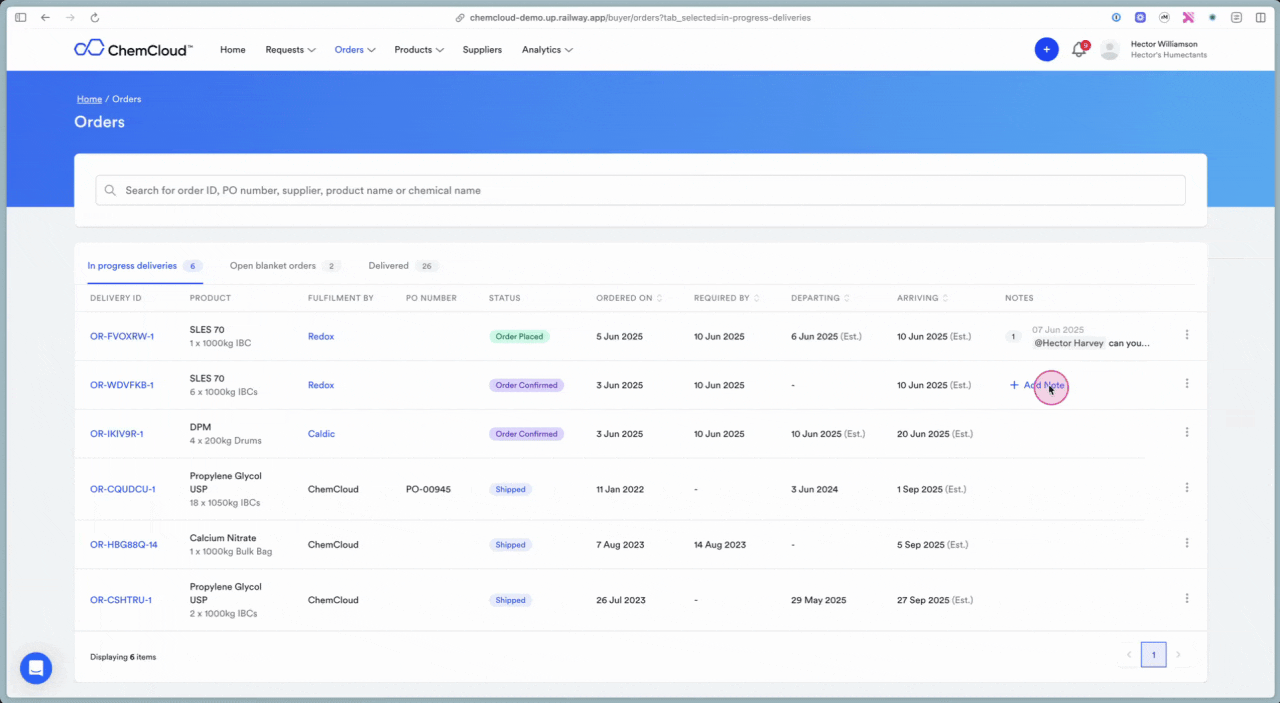Viewport: 1280px width, 703px height.
Task: Open the Caldic supplier link
Action: (x=321, y=434)
